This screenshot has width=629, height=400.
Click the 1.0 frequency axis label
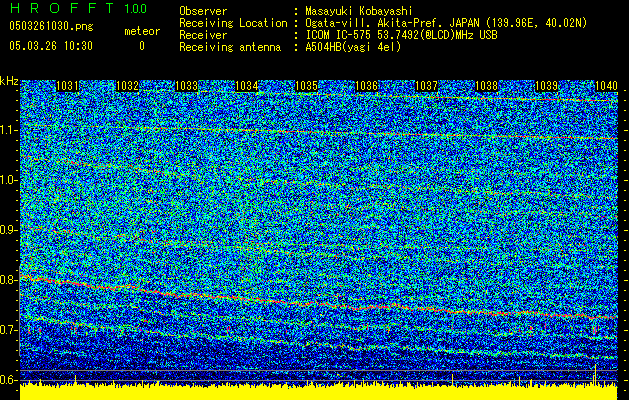click(x=9, y=180)
